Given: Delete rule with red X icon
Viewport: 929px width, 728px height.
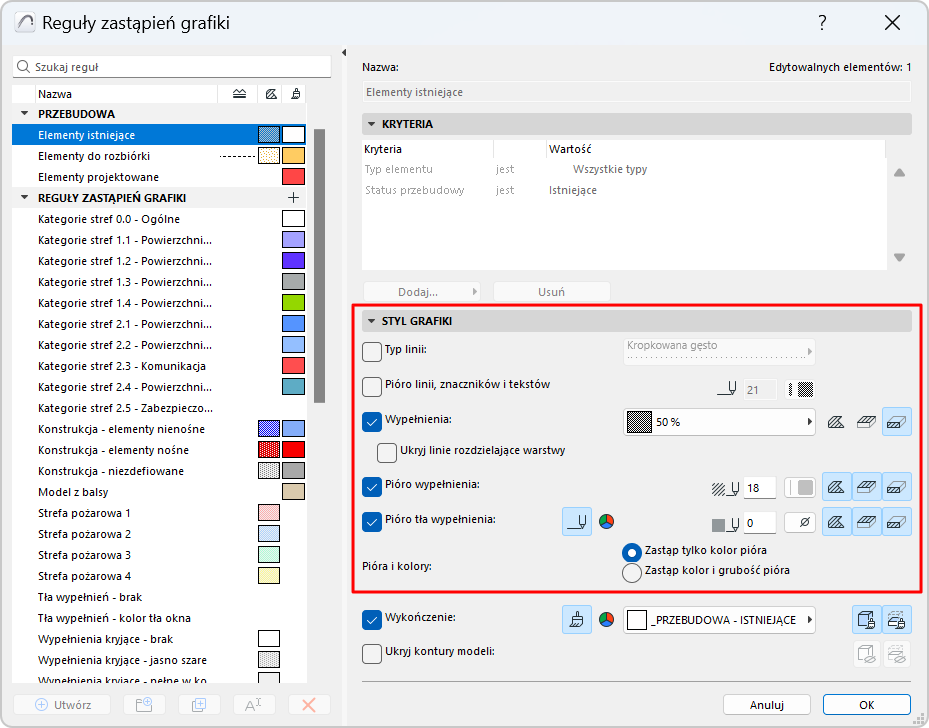Looking at the screenshot, I should tap(309, 705).
